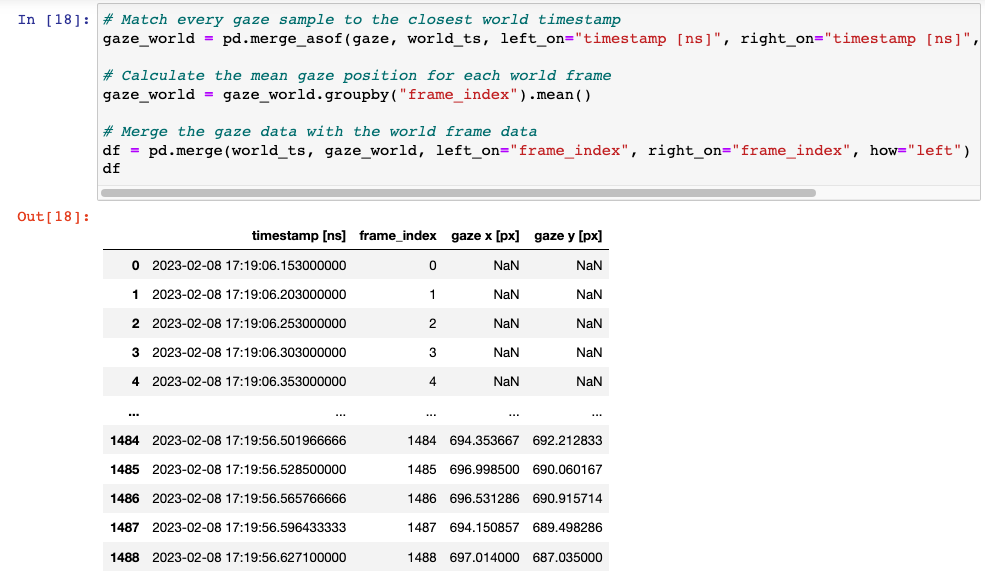Click the "timestamp [ns]" column header
985x574 pixels.
[x=299, y=236]
